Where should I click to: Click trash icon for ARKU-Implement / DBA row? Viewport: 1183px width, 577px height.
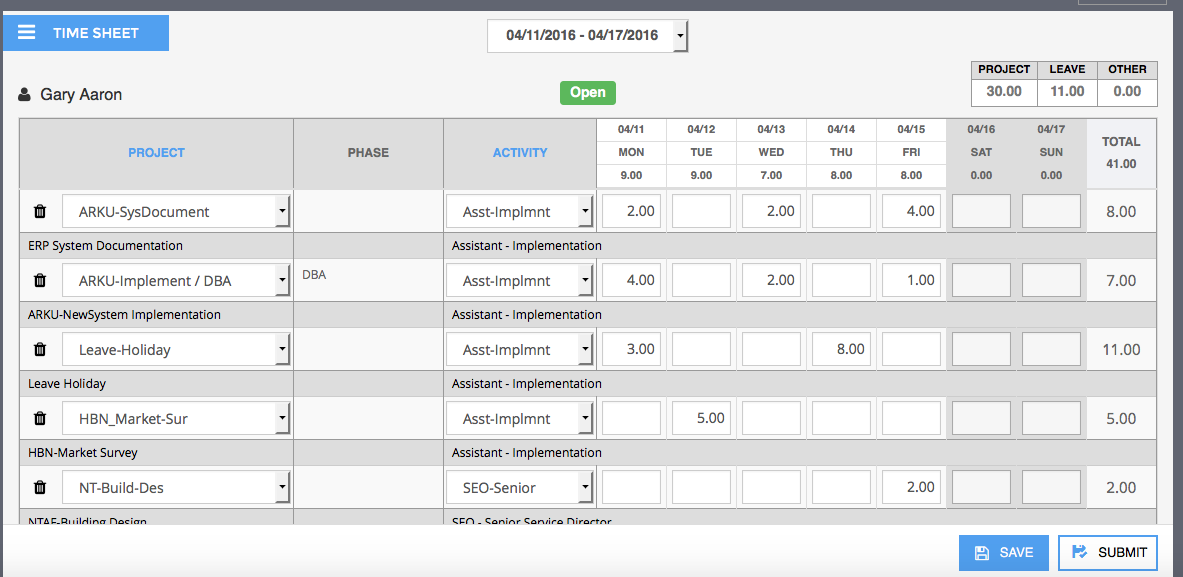click(x=40, y=281)
